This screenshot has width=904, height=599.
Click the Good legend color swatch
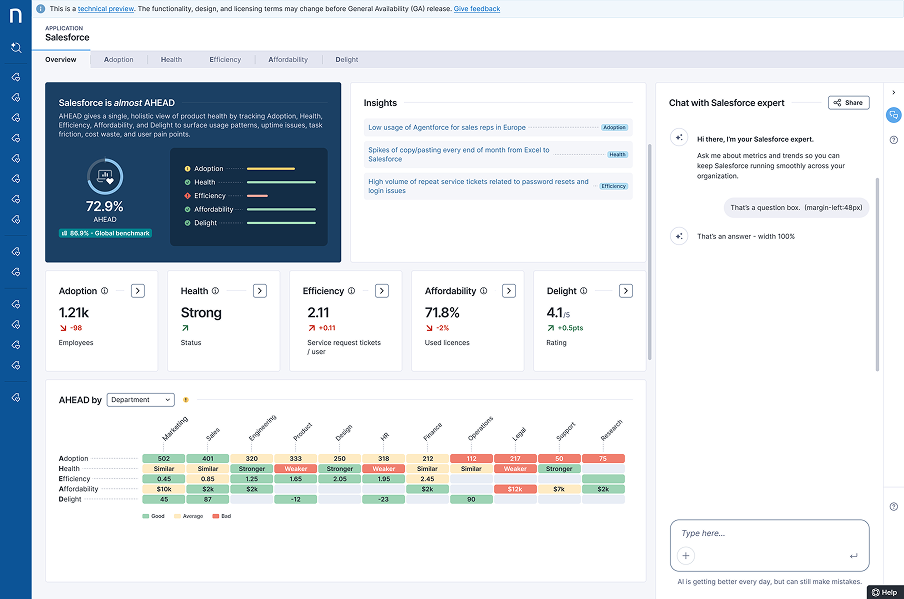[146, 516]
